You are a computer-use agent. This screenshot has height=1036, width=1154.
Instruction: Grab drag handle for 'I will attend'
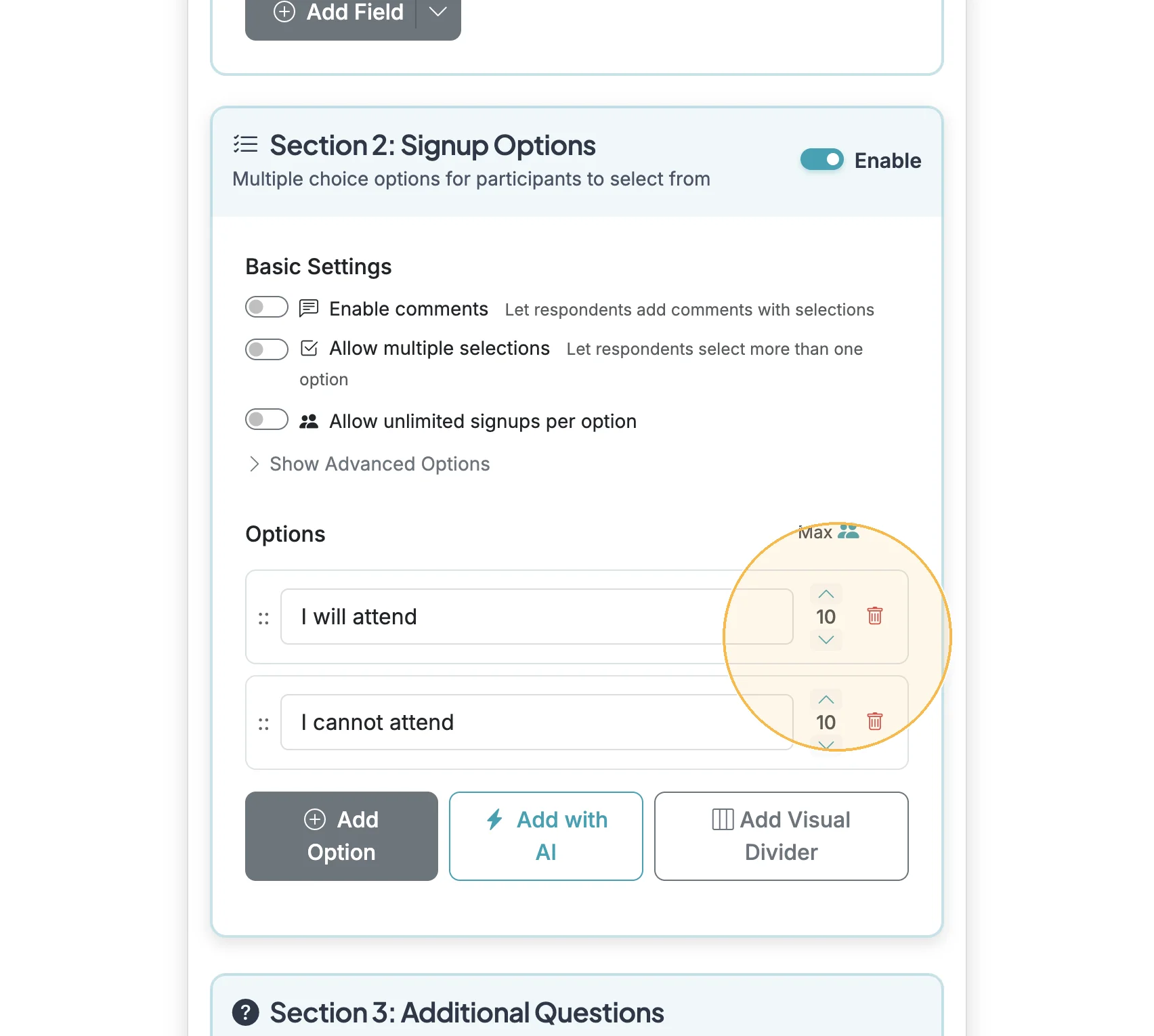[x=263, y=618]
